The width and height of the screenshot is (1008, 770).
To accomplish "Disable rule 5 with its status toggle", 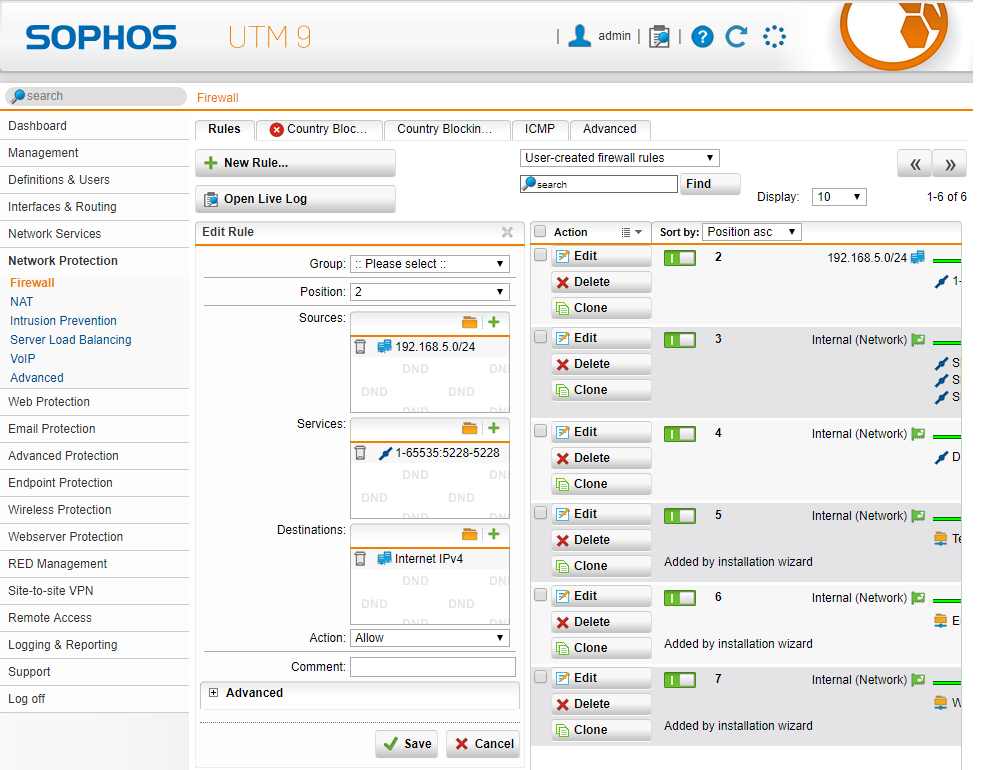I will click(x=680, y=516).
